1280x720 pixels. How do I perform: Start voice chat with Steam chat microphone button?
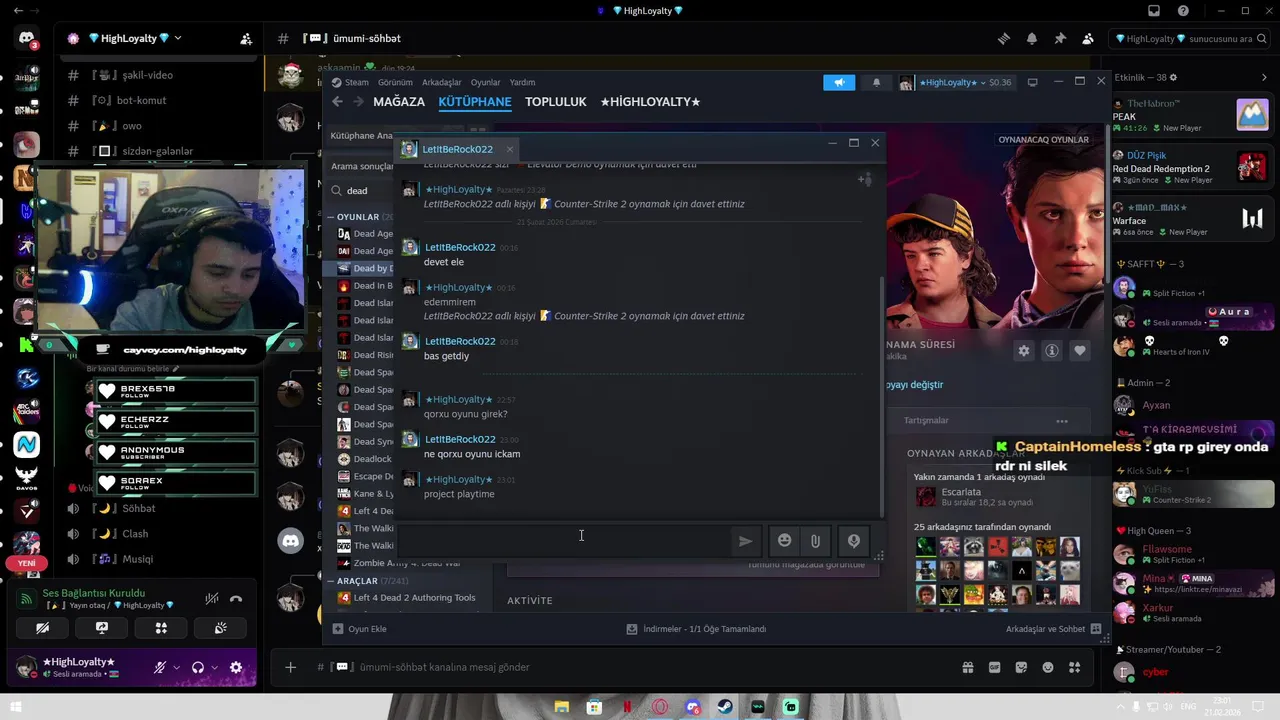[854, 541]
